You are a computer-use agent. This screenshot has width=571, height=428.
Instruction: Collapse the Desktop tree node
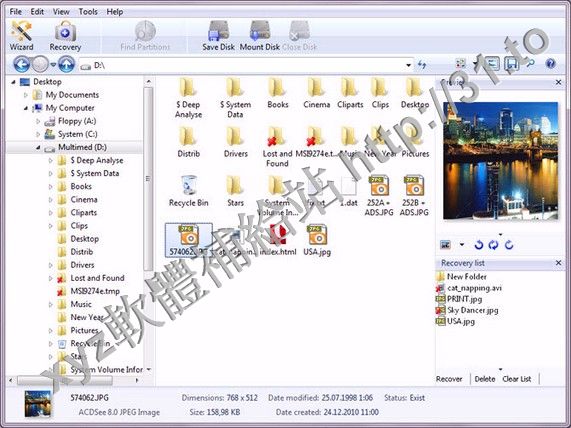[13, 82]
